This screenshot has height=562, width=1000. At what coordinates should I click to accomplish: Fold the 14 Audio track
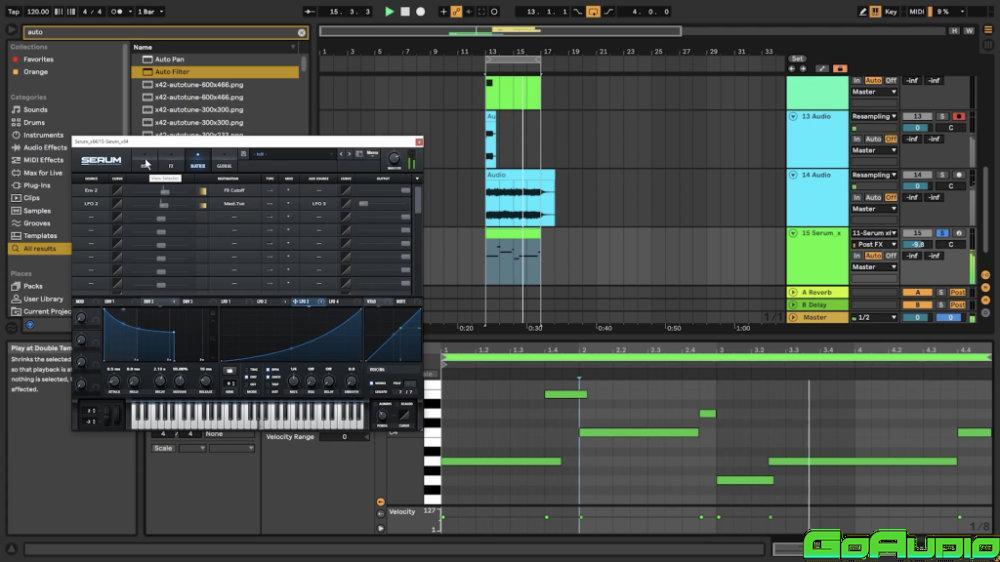click(x=793, y=175)
